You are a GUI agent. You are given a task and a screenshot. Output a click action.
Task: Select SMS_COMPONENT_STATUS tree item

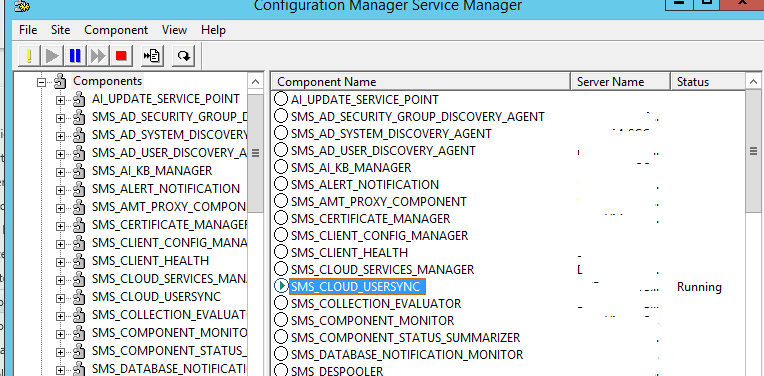tap(169, 351)
